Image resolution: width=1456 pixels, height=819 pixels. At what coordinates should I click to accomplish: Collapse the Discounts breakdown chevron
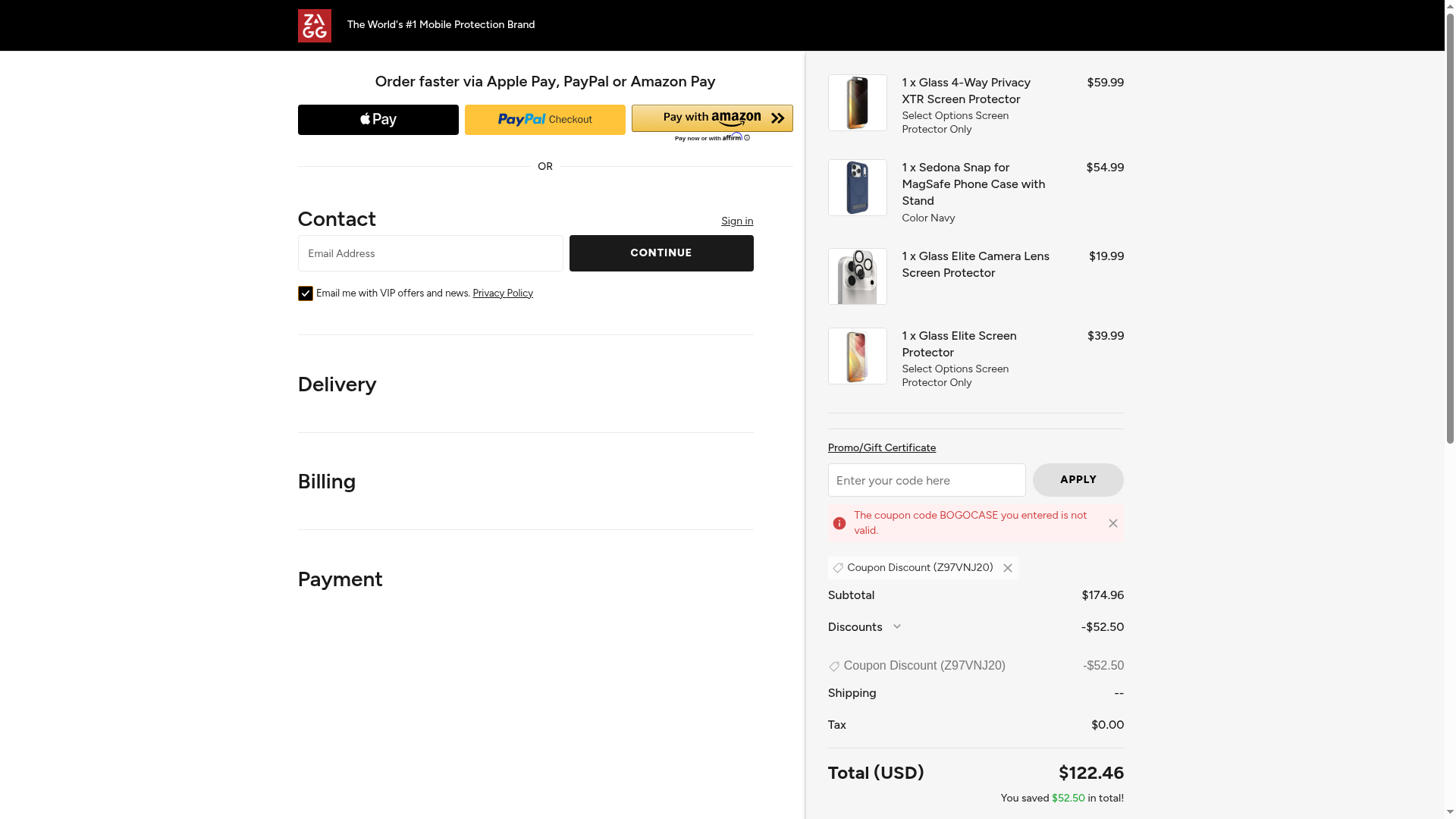[897, 626]
